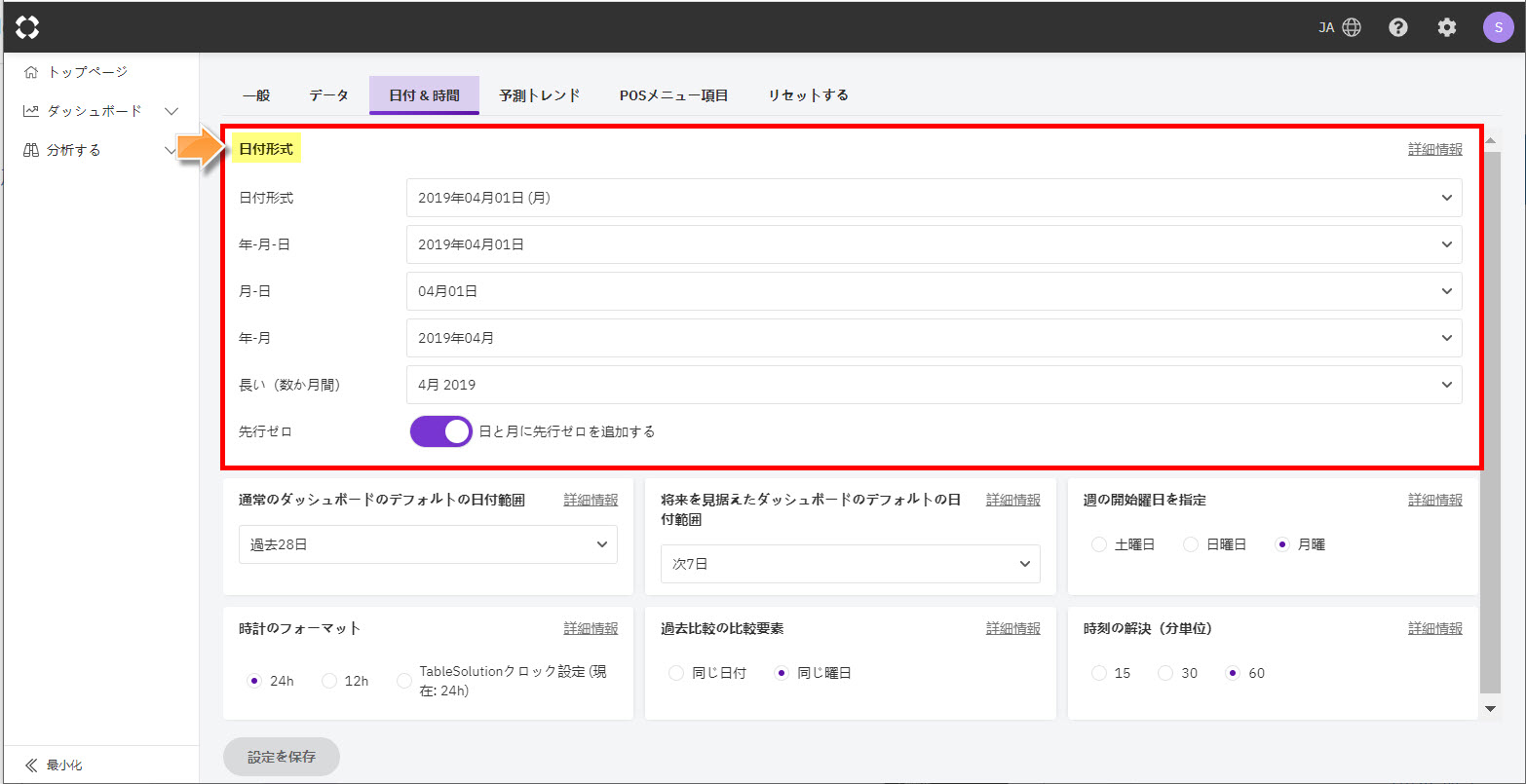Select 土曜日 as week start

tap(1099, 544)
